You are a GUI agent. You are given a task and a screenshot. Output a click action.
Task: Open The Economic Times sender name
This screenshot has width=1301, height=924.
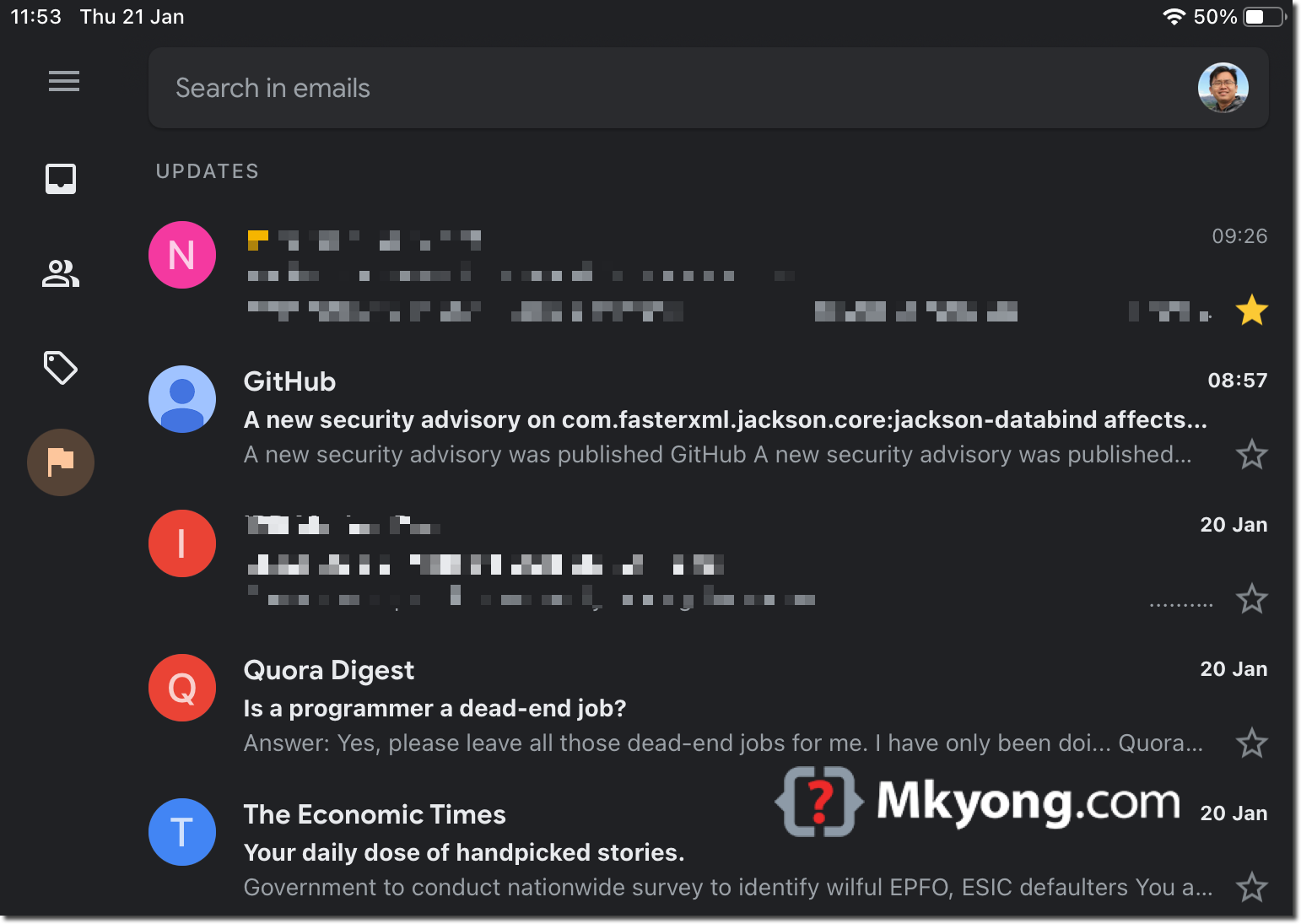375,814
